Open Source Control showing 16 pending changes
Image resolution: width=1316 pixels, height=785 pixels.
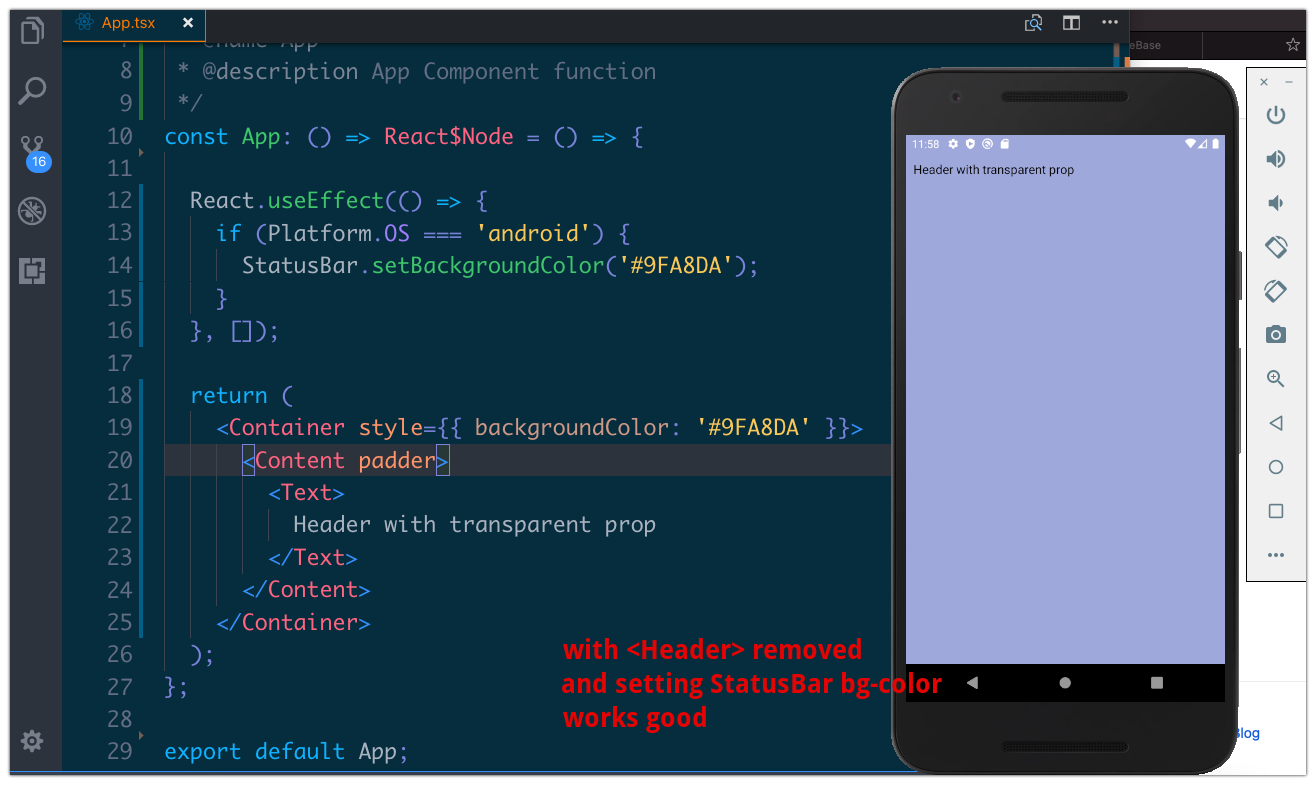[32, 145]
